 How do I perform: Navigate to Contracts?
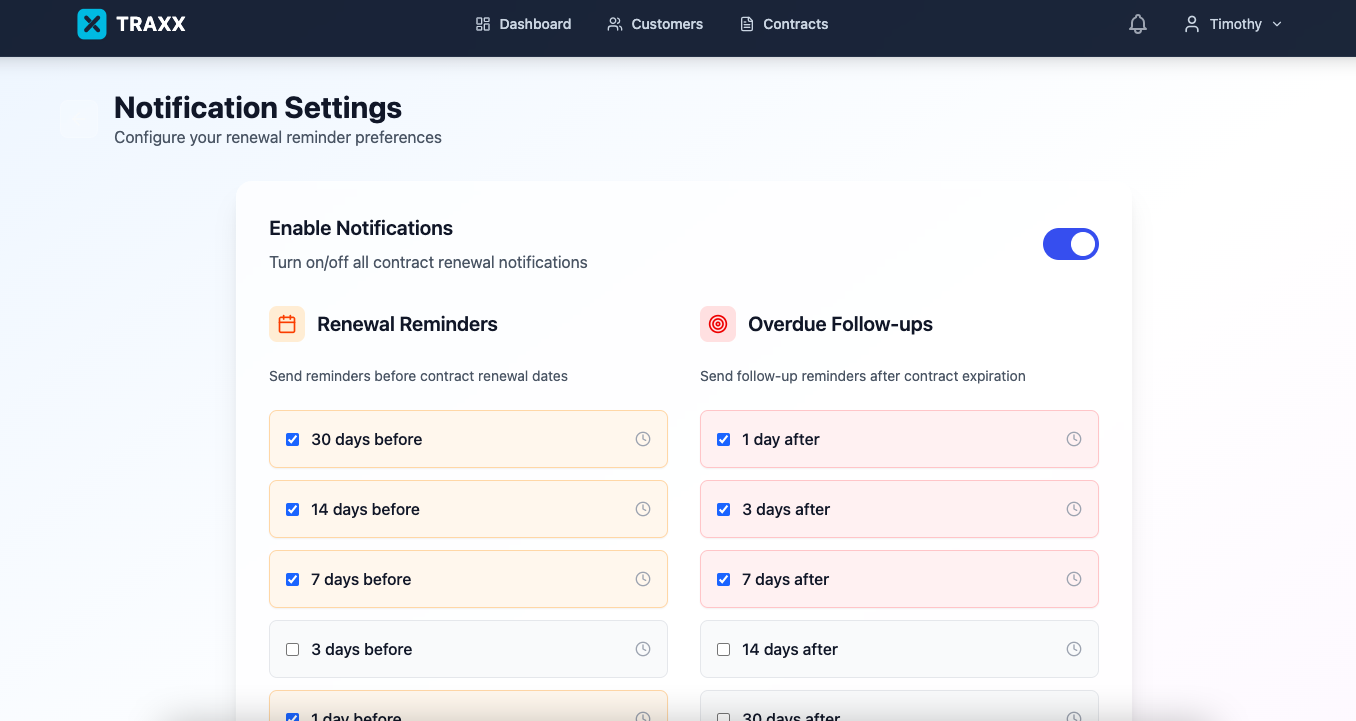[784, 24]
